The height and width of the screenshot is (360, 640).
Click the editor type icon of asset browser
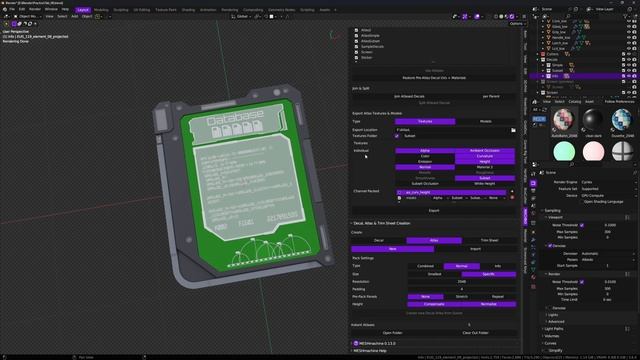pos(535,102)
